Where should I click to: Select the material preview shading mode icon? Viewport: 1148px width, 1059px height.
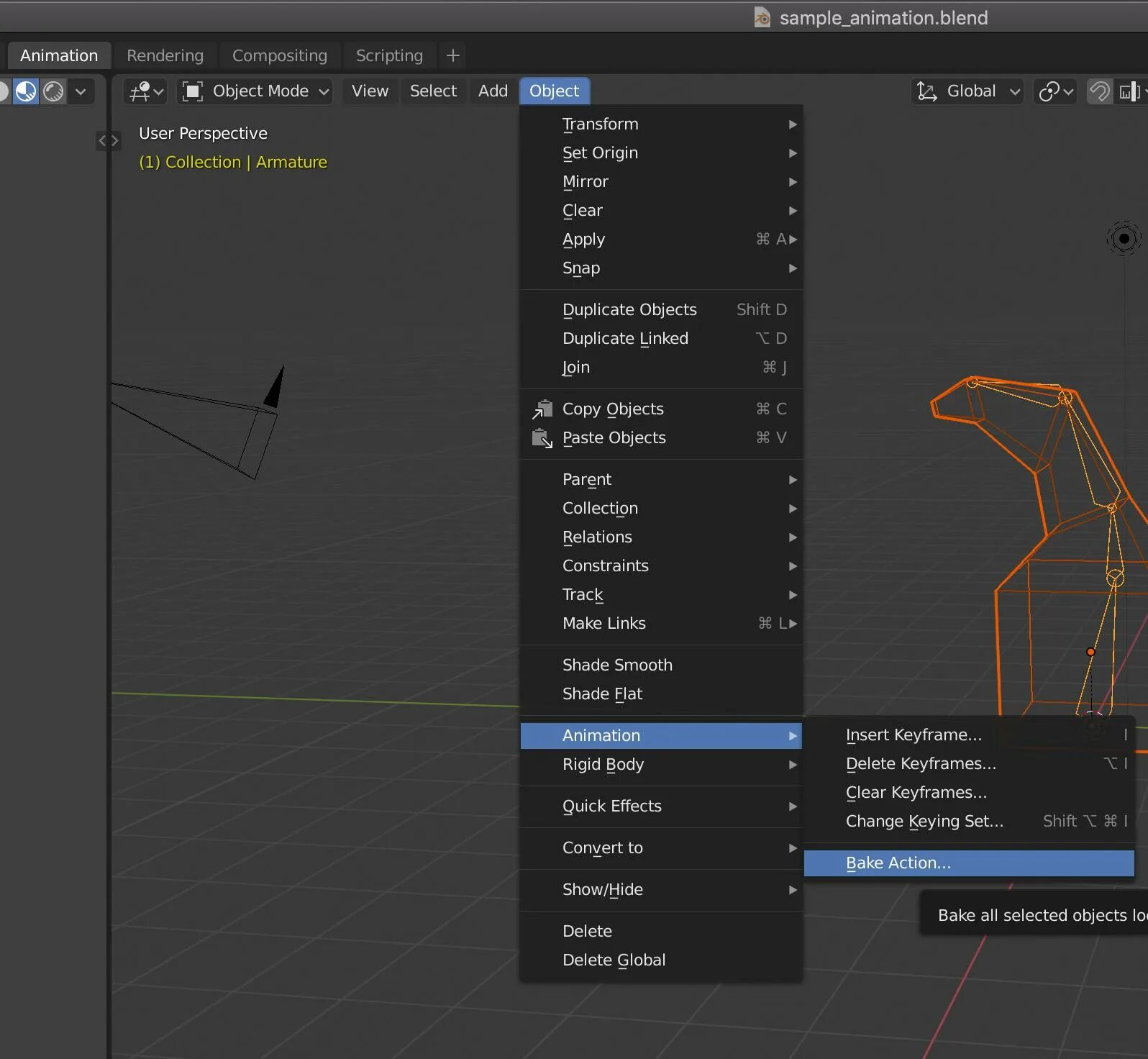pos(26,91)
